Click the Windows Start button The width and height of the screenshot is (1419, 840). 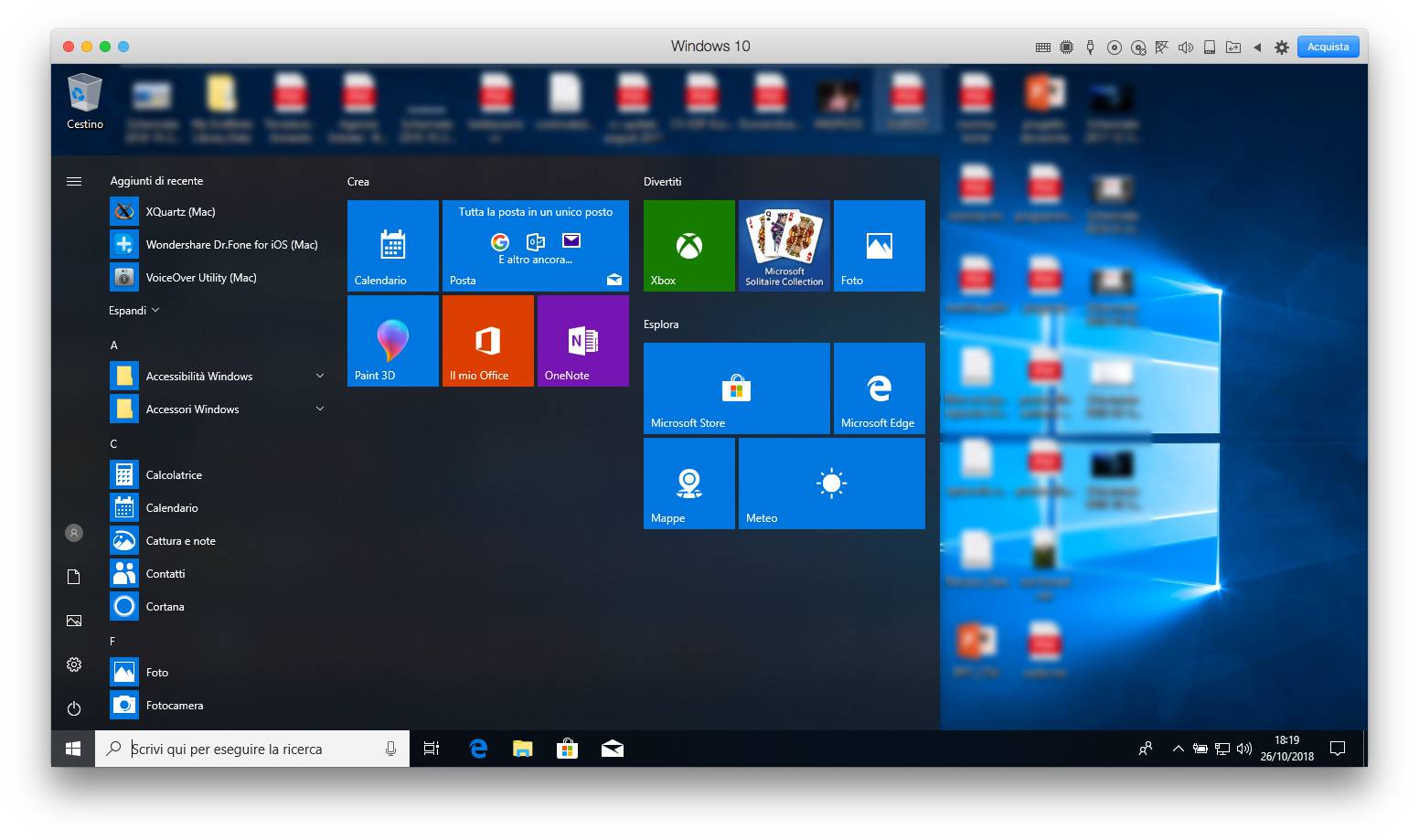pyautogui.click(x=73, y=749)
